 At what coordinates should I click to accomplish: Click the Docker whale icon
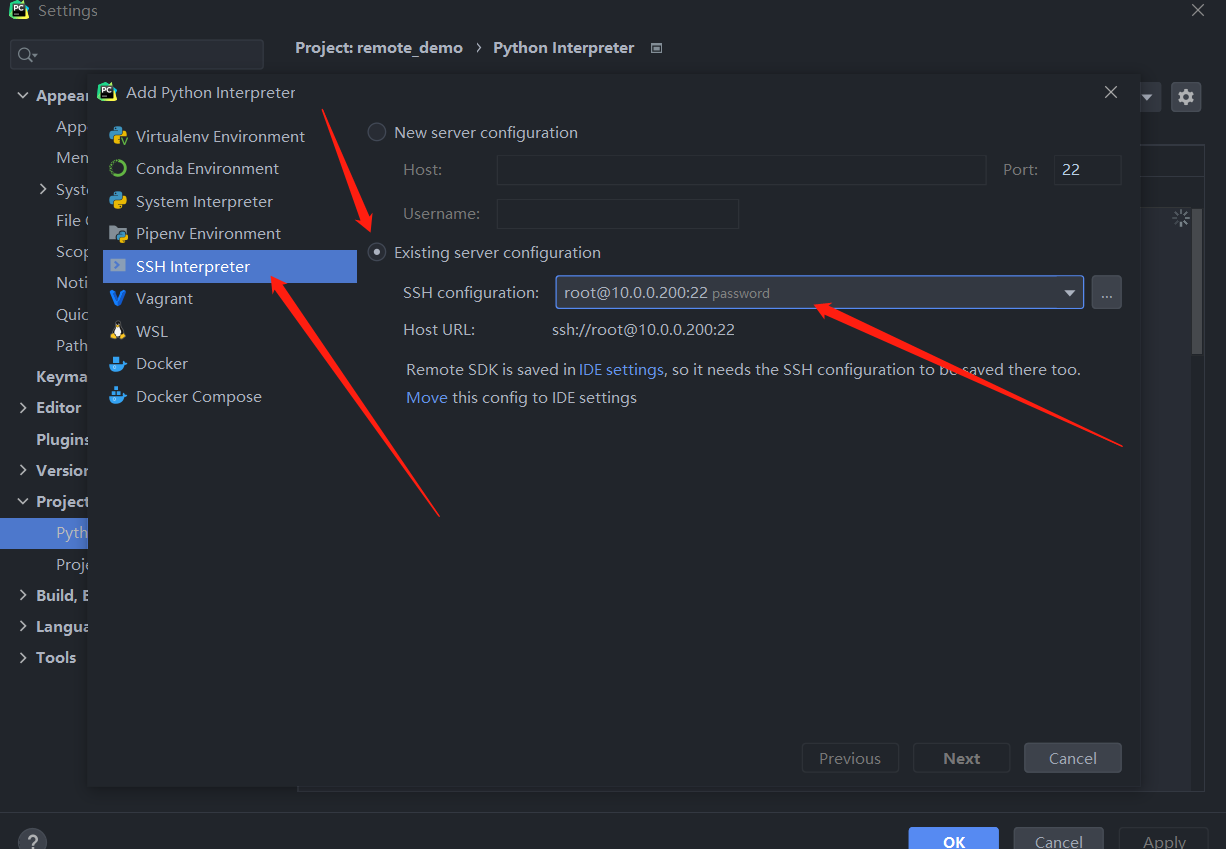[118, 363]
